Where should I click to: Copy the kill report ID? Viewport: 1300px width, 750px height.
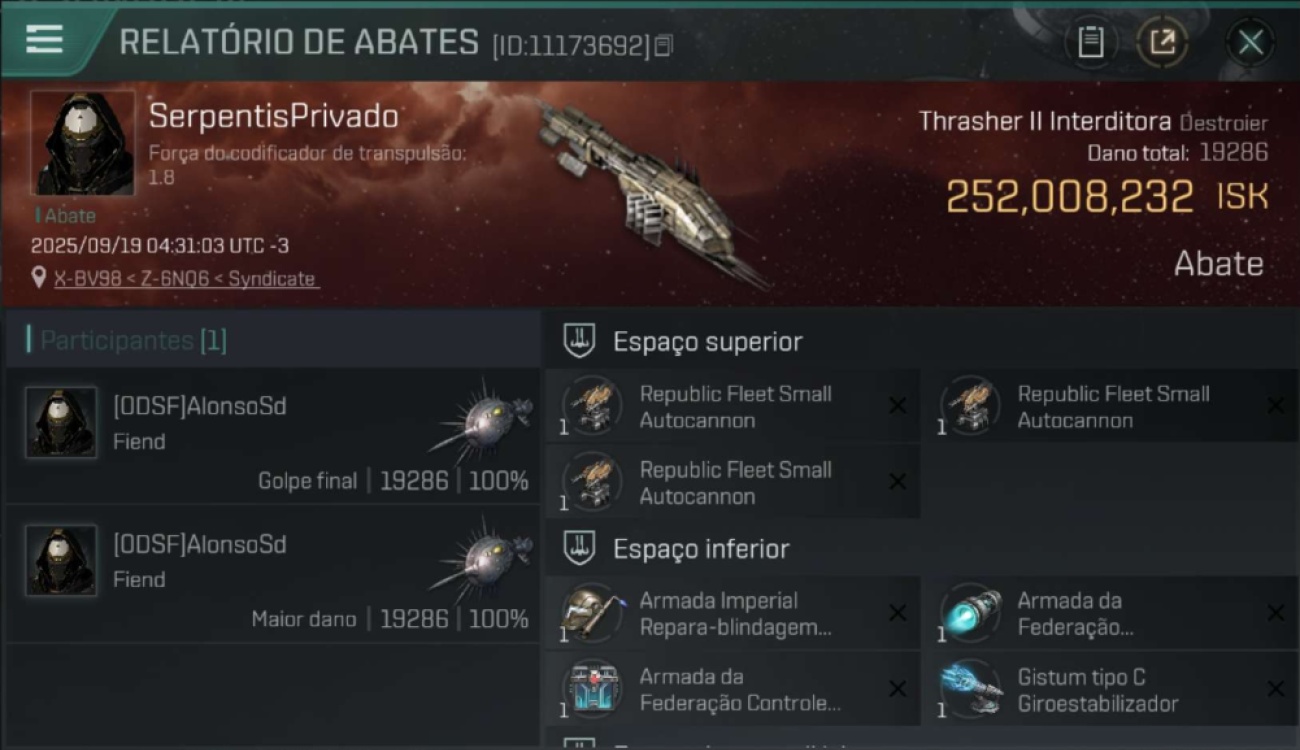pyautogui.click(x=664, y=46)
